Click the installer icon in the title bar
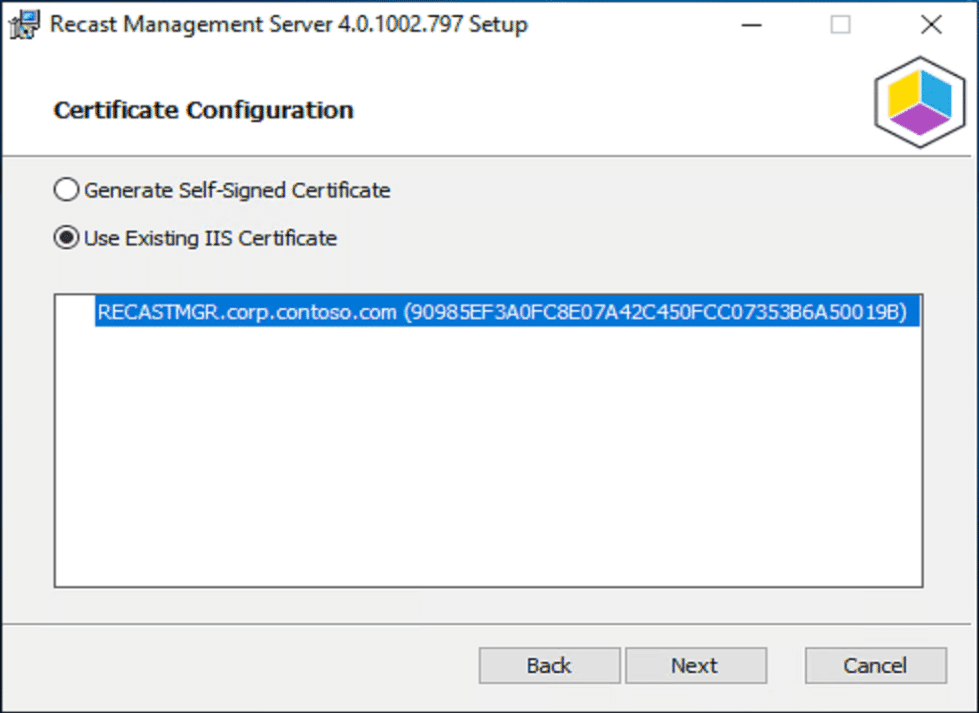 24,25
